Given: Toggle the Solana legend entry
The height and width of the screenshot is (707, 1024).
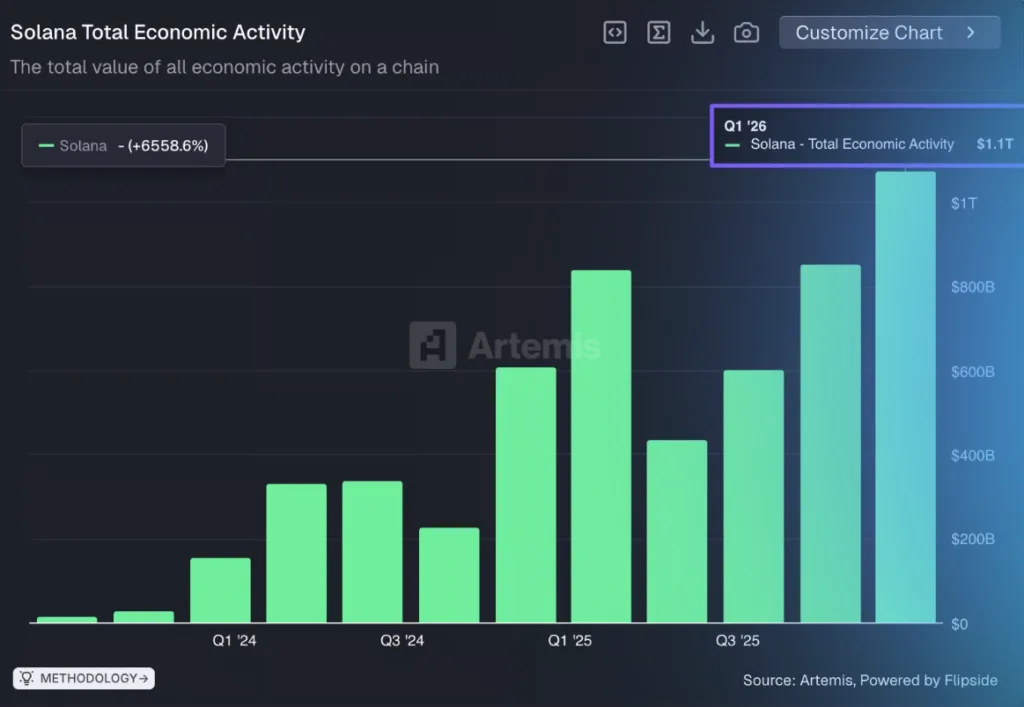Looking at the screenshot, I should point(123,146).
